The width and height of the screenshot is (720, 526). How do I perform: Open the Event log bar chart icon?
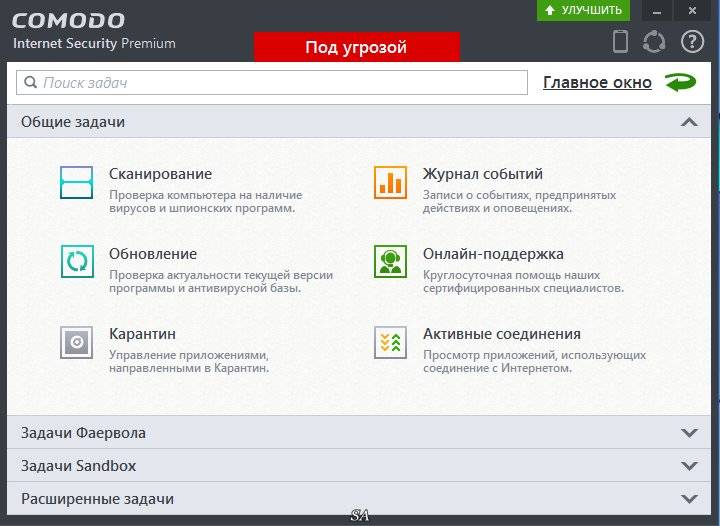click(x=390, y=182)
